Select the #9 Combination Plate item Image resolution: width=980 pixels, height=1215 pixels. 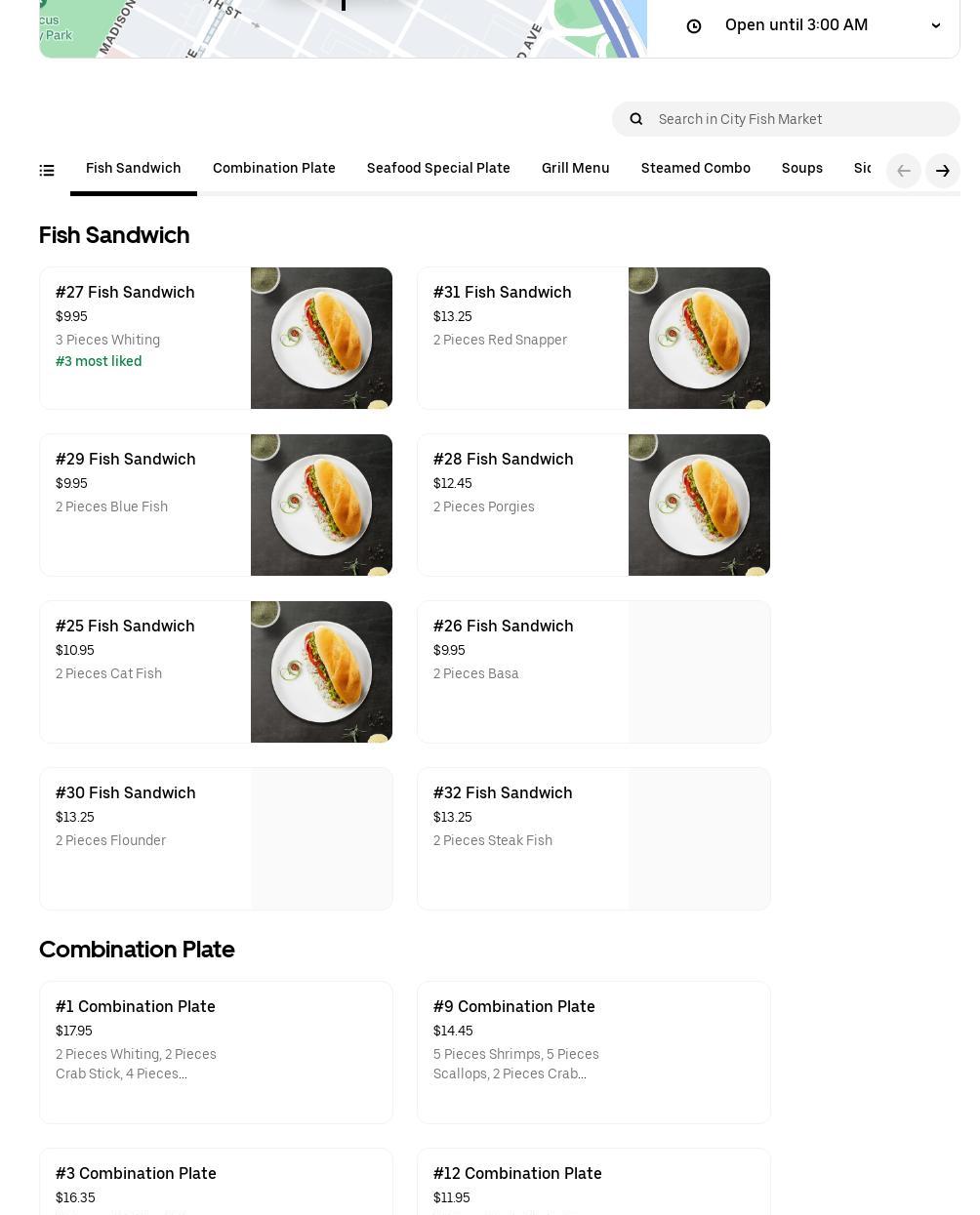(593, 1052)
